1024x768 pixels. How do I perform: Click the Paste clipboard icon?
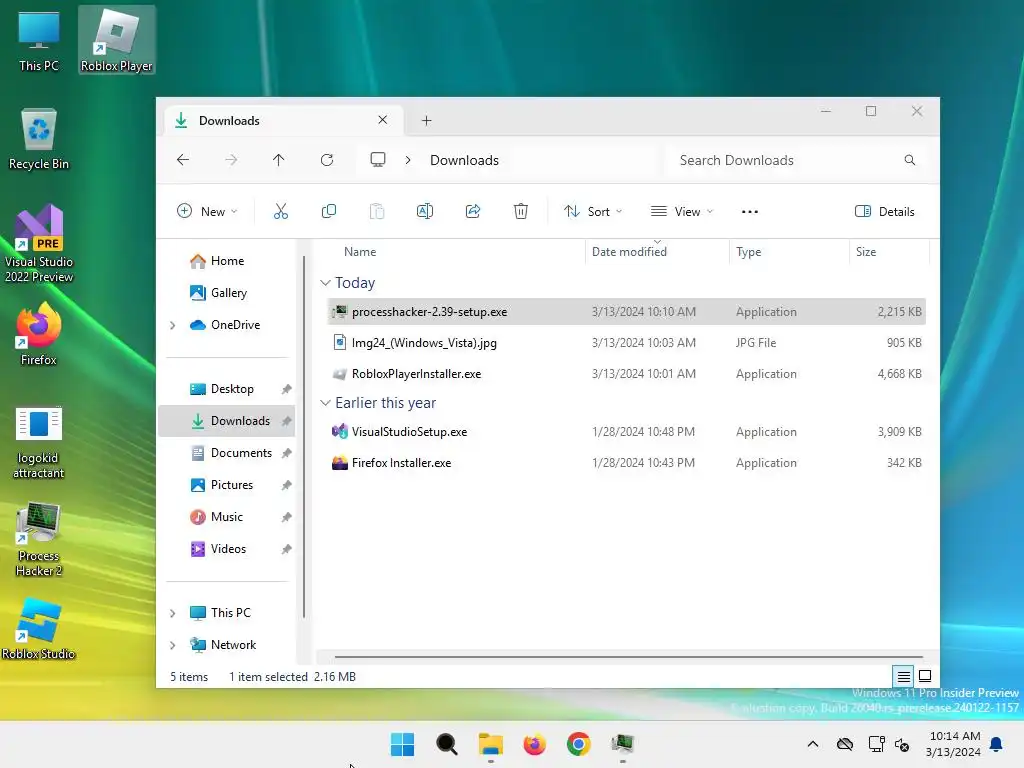377,211
